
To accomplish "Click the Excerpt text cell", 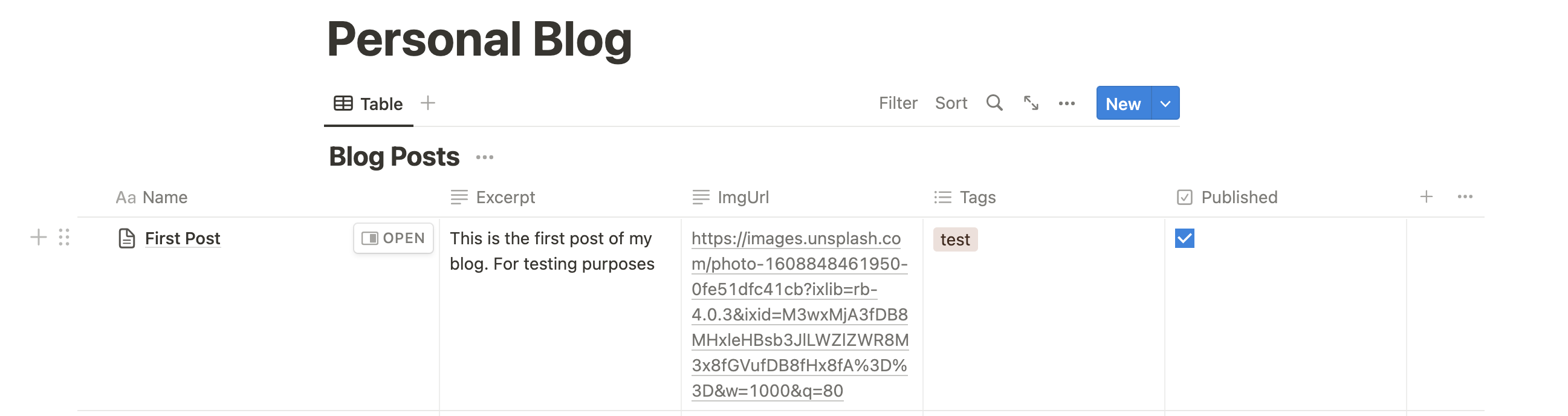I will coord(551,251).
